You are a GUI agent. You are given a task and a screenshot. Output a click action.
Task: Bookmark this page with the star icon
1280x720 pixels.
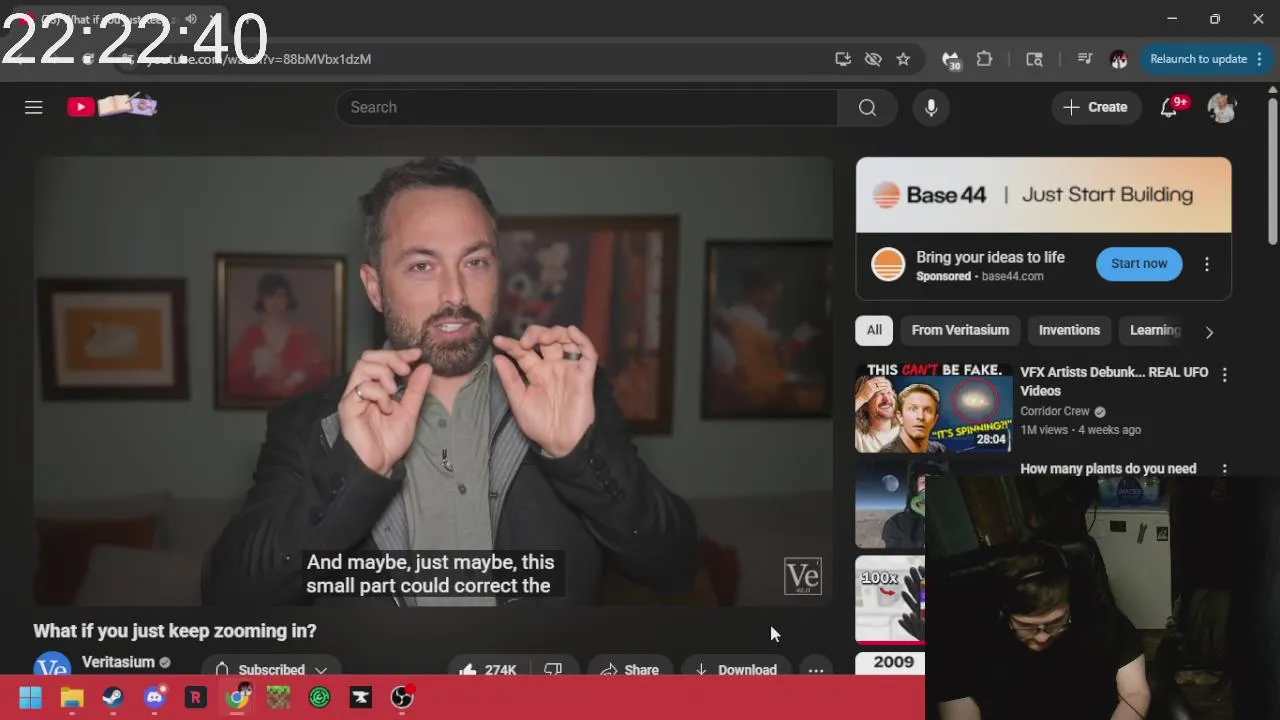tap(903, 59)
